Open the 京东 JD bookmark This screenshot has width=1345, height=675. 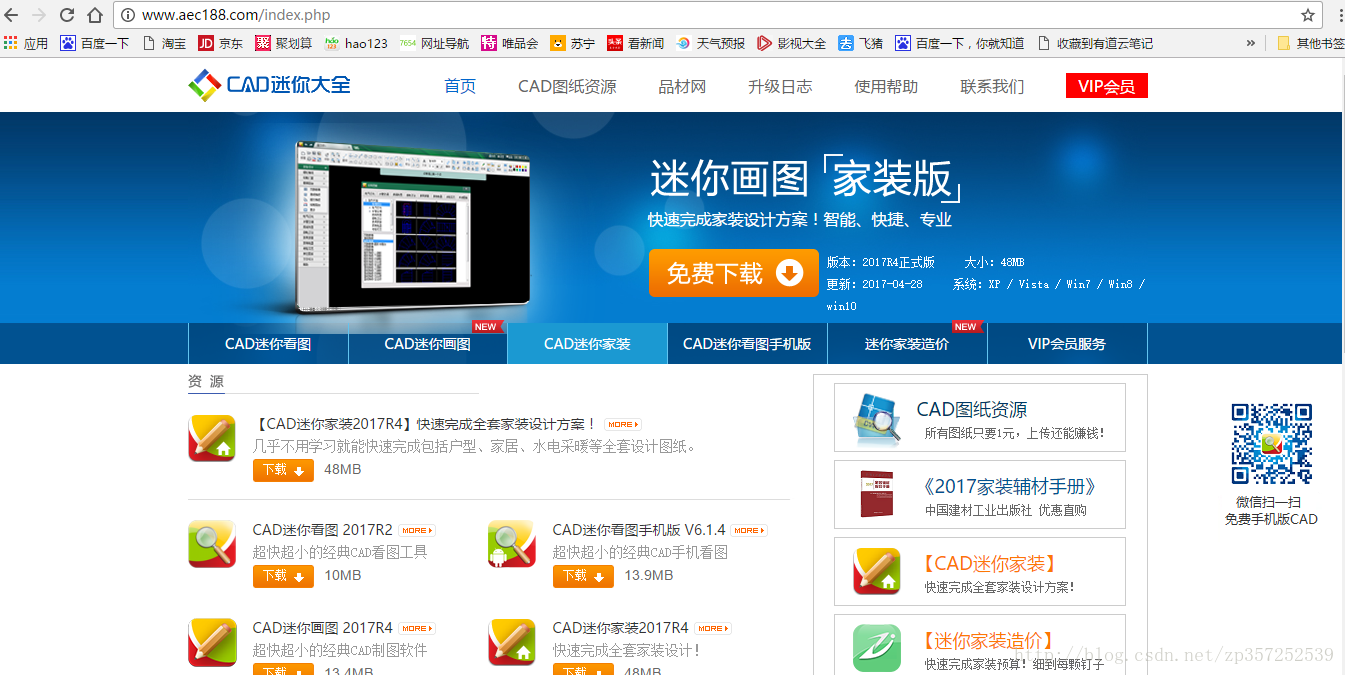coord(221,43)
